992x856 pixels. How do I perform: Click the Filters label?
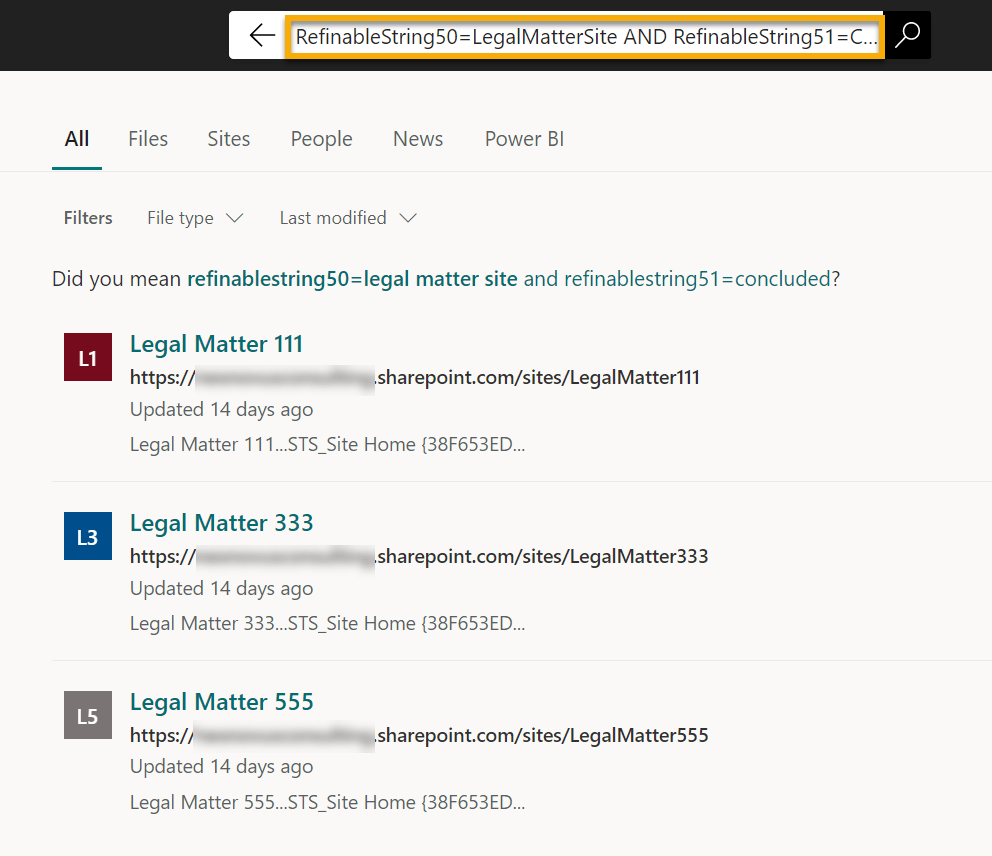tap(88, 218)
